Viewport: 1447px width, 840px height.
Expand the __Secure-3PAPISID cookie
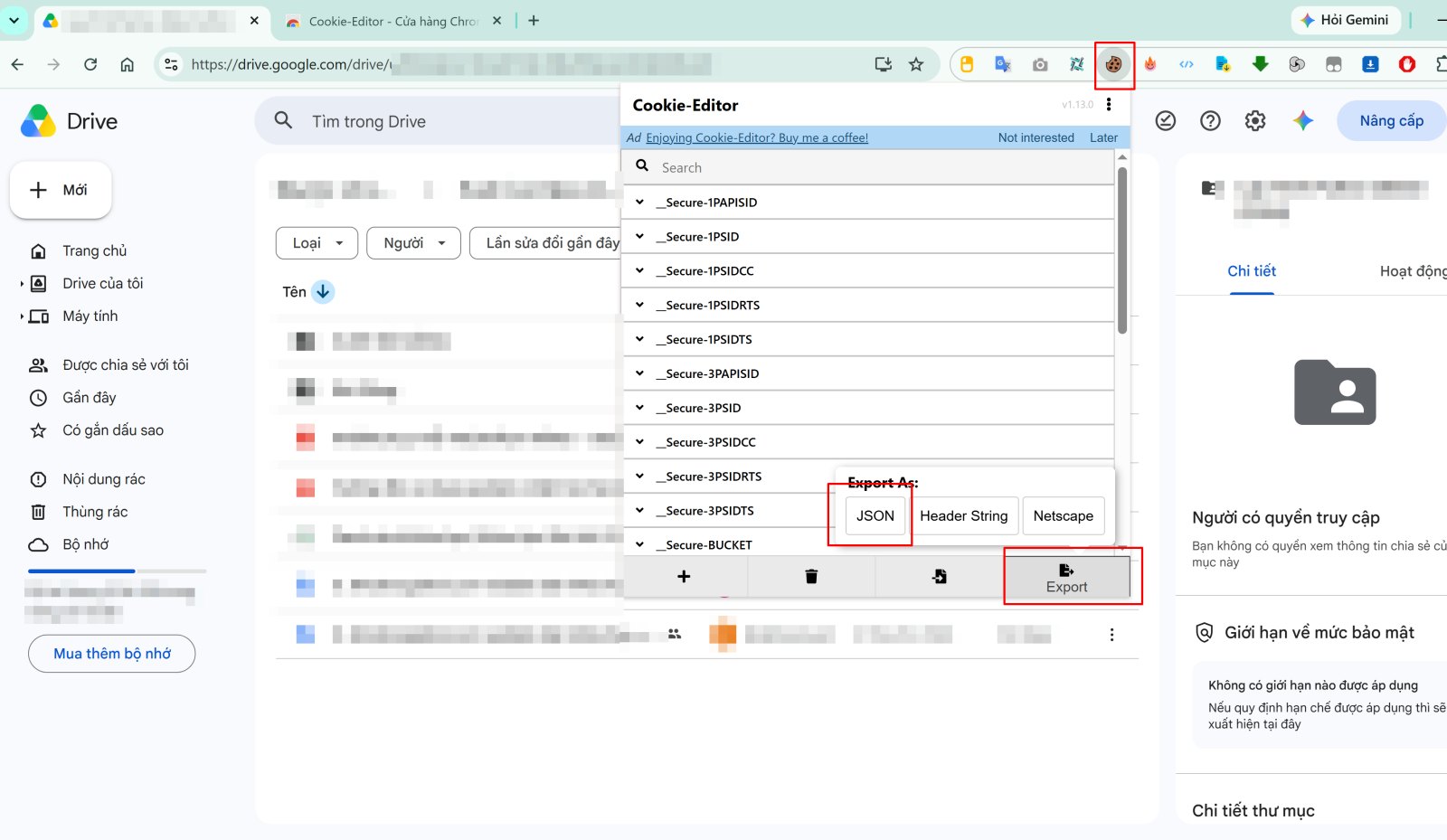[x=868, y=373]
